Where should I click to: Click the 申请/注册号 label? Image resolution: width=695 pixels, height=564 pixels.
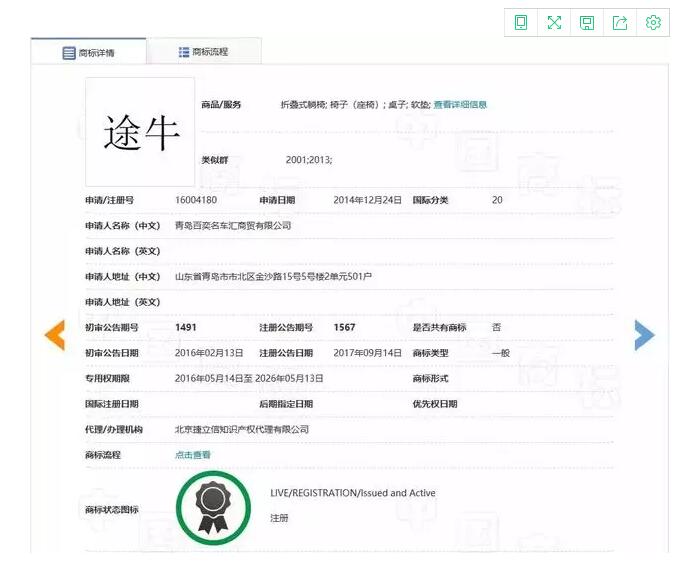pyautogui.click(x=109, y=200)
